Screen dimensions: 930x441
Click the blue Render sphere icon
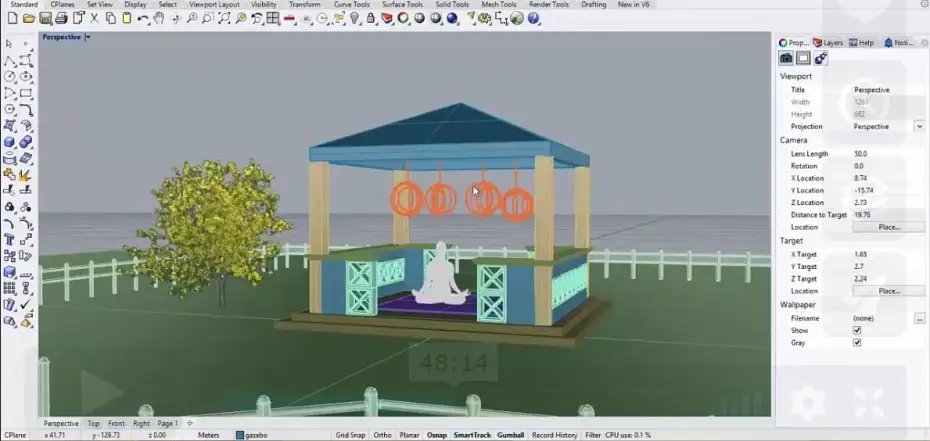click(x=453, y=18)
